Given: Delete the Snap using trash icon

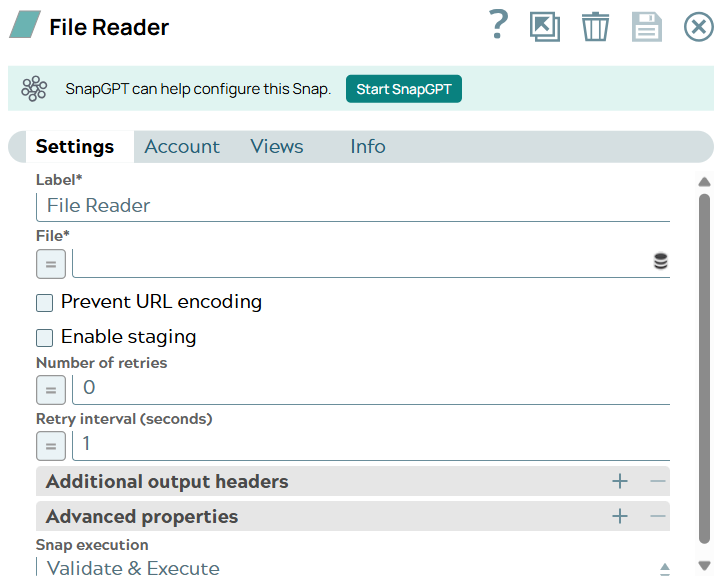Looking at the screenshot, I should [595, 27].
